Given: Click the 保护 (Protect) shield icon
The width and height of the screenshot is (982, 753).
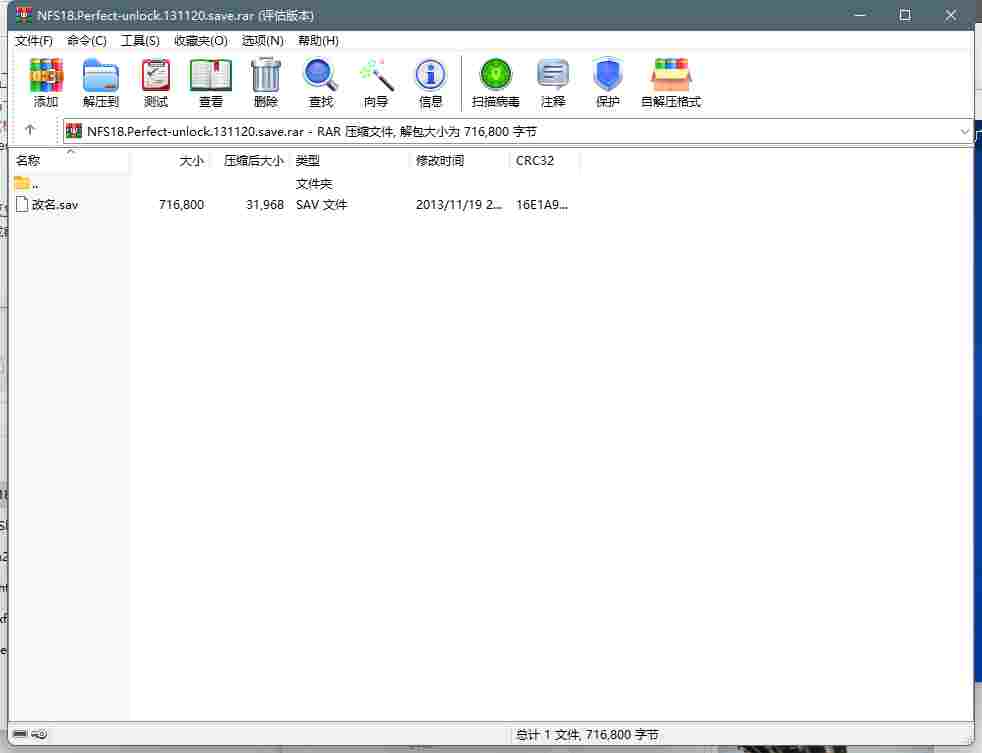Looking at the screenshot, I should click(607, 83).
